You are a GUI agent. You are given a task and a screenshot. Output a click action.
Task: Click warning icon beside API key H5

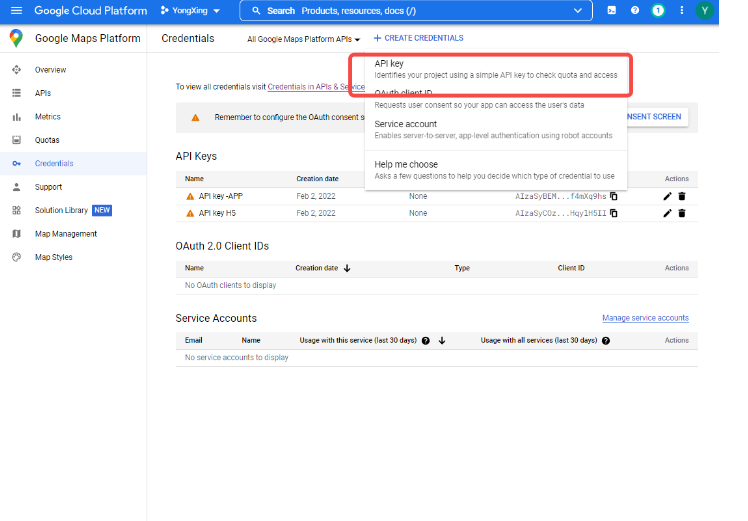[x=190, y=213]
